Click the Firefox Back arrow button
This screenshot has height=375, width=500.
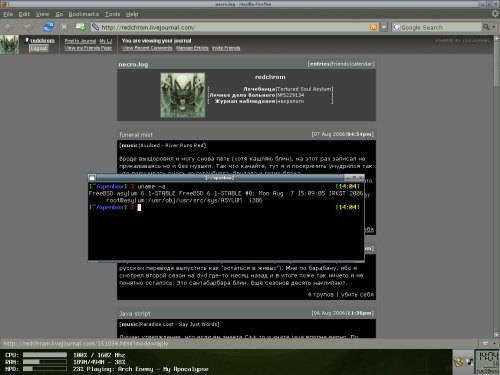click(x=9, y=27)
